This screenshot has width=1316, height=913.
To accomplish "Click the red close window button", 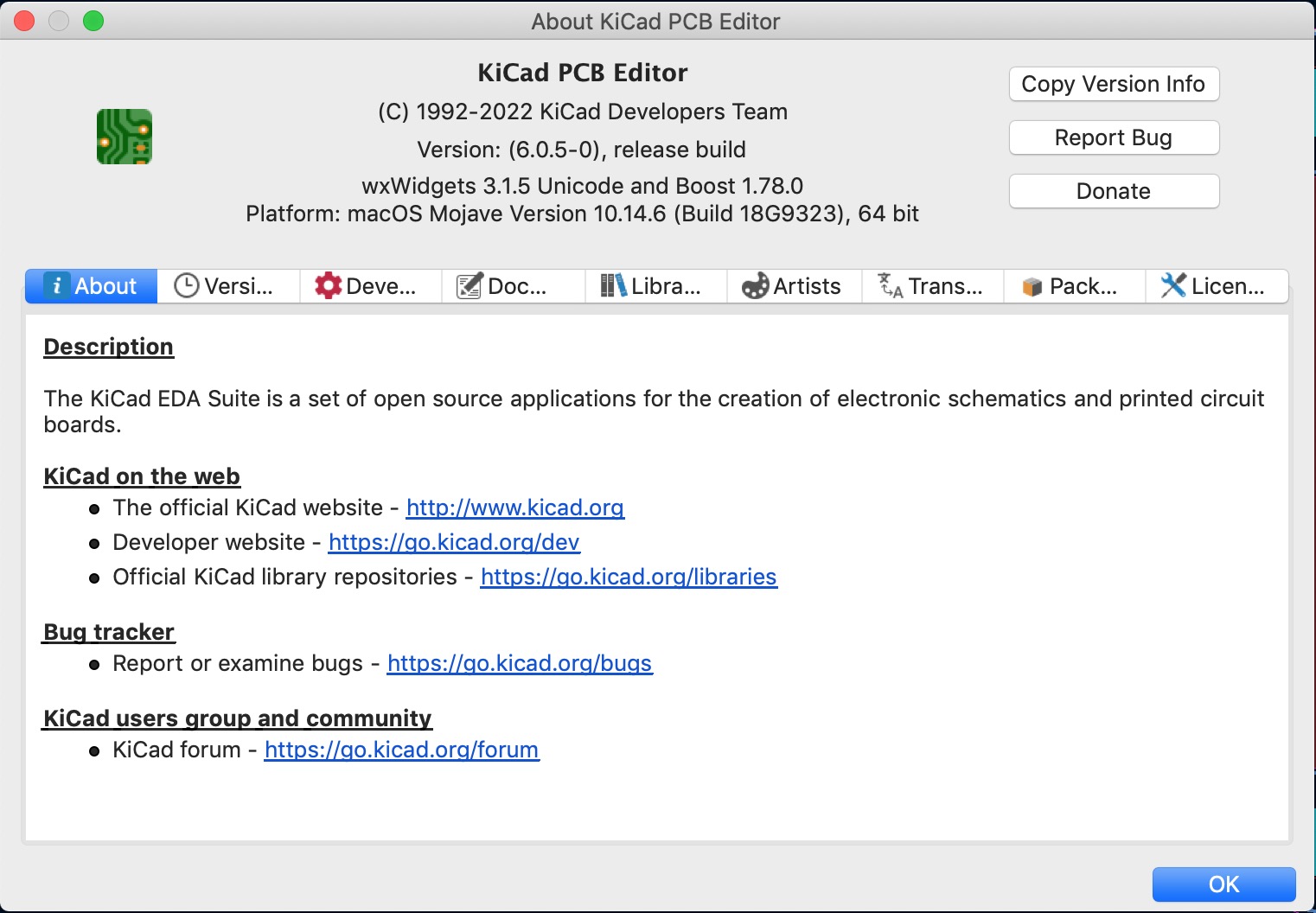I will (x=24, y=21).
